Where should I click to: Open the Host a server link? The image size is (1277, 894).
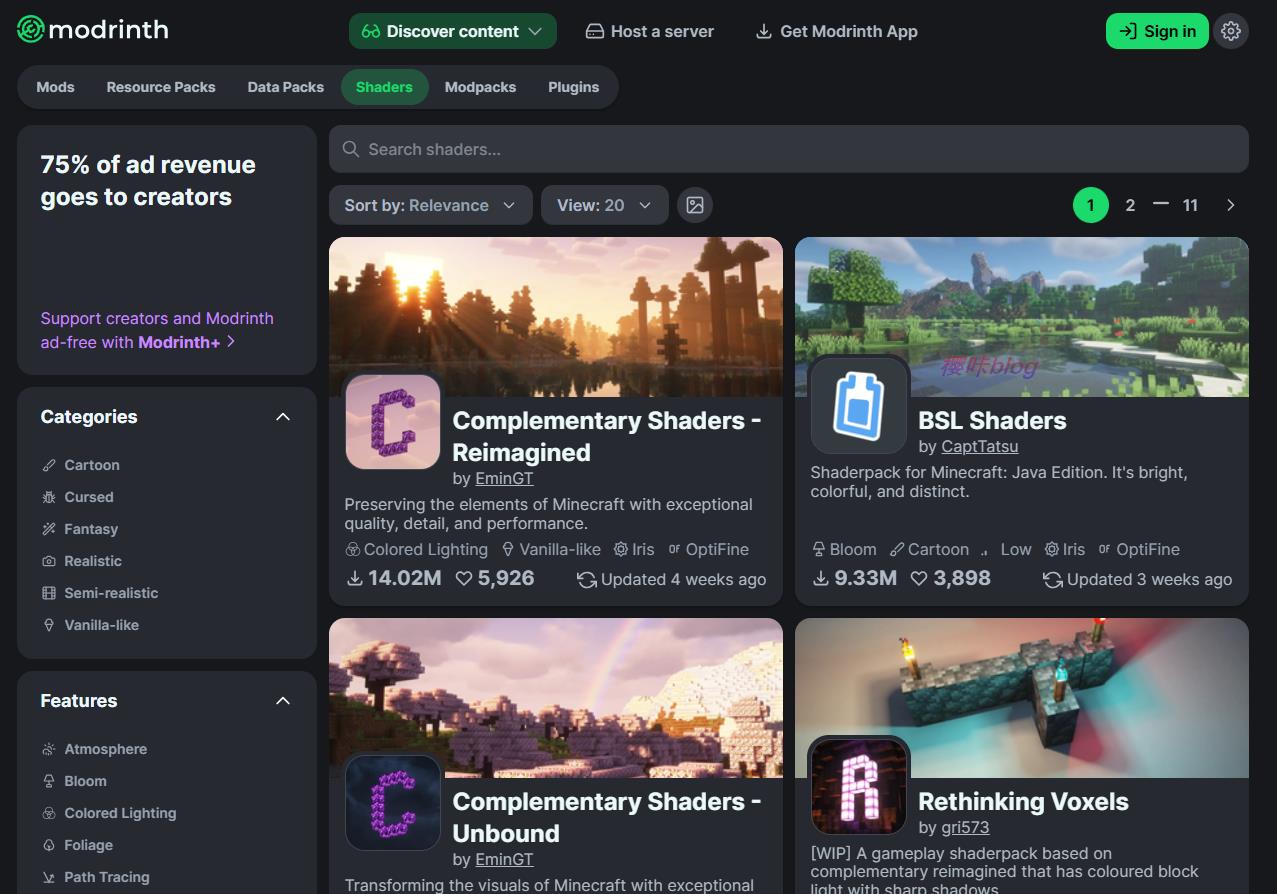650,31
